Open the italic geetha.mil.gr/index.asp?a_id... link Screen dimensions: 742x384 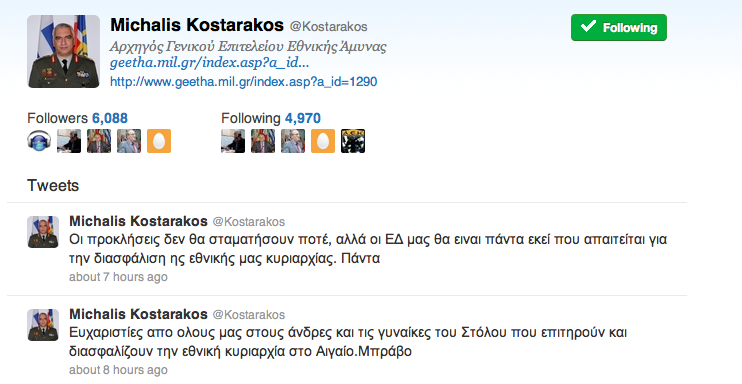click(x=209, y=63)
